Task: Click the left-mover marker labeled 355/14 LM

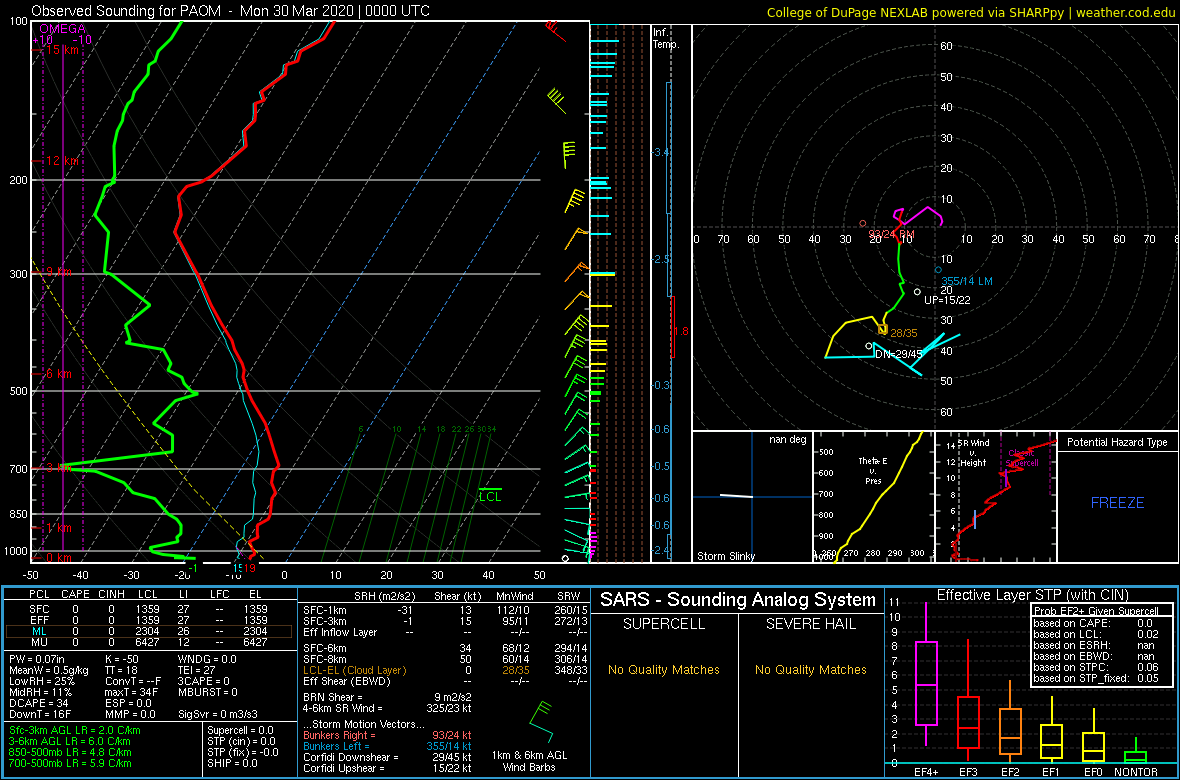Action: (x=938, y=270)
